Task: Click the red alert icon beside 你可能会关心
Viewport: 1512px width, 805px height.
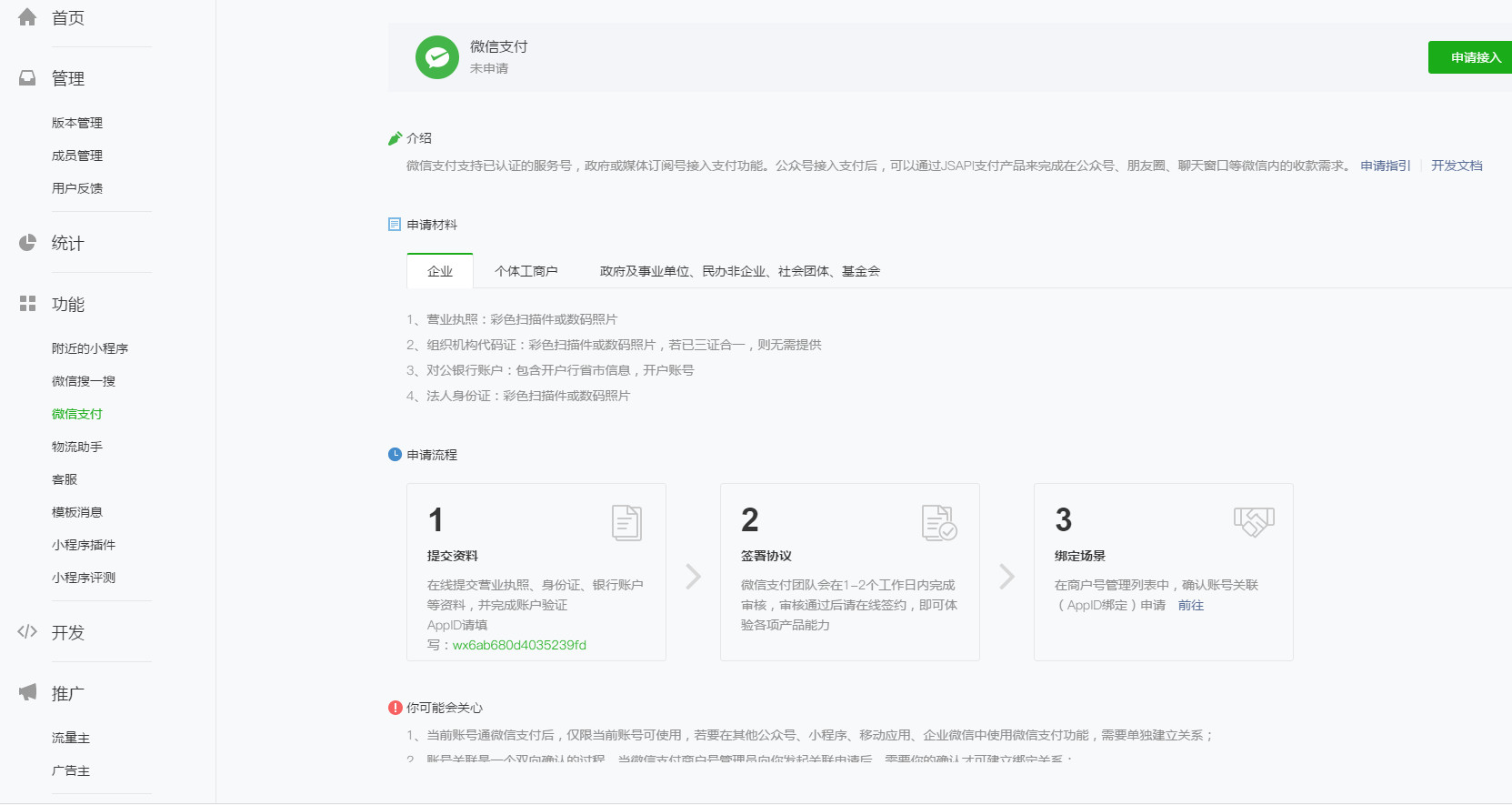Action: point(395,708)
